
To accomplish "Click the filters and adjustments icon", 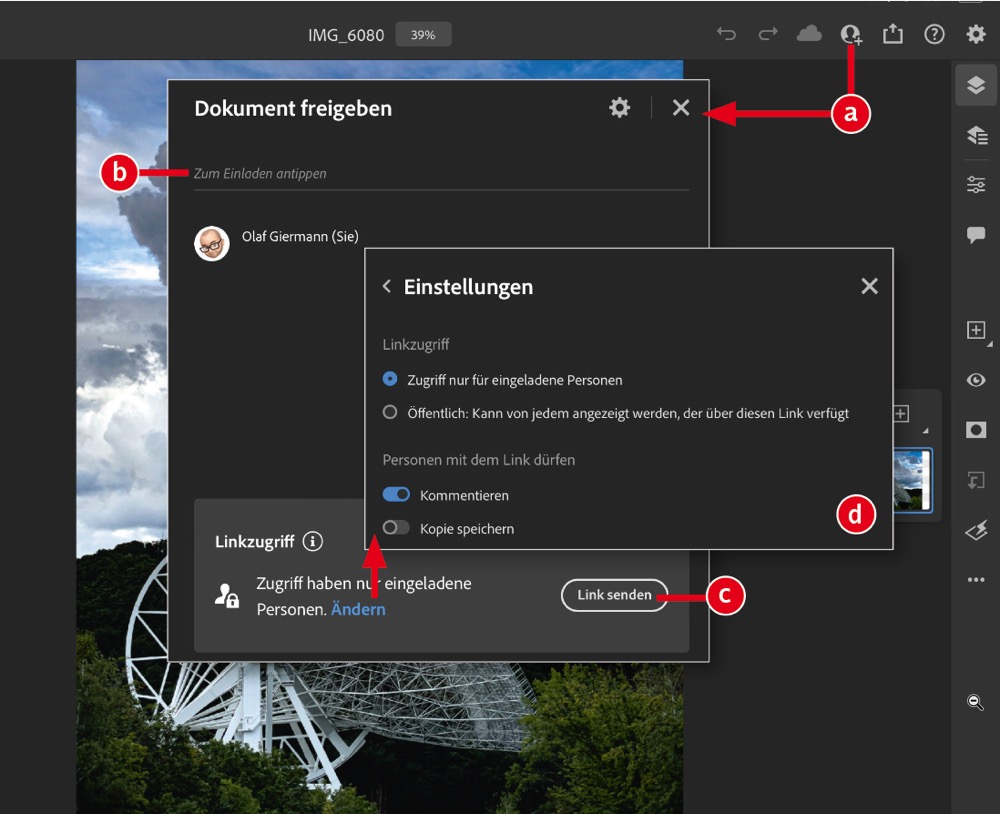I will point(976,530).
